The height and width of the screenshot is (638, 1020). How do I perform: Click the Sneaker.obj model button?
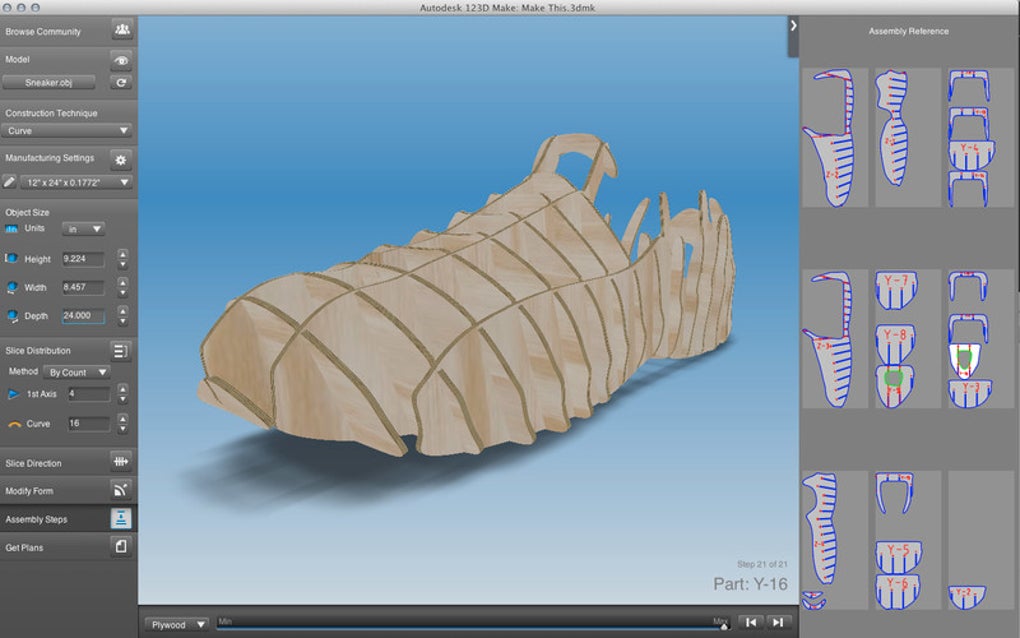point(49,83)
